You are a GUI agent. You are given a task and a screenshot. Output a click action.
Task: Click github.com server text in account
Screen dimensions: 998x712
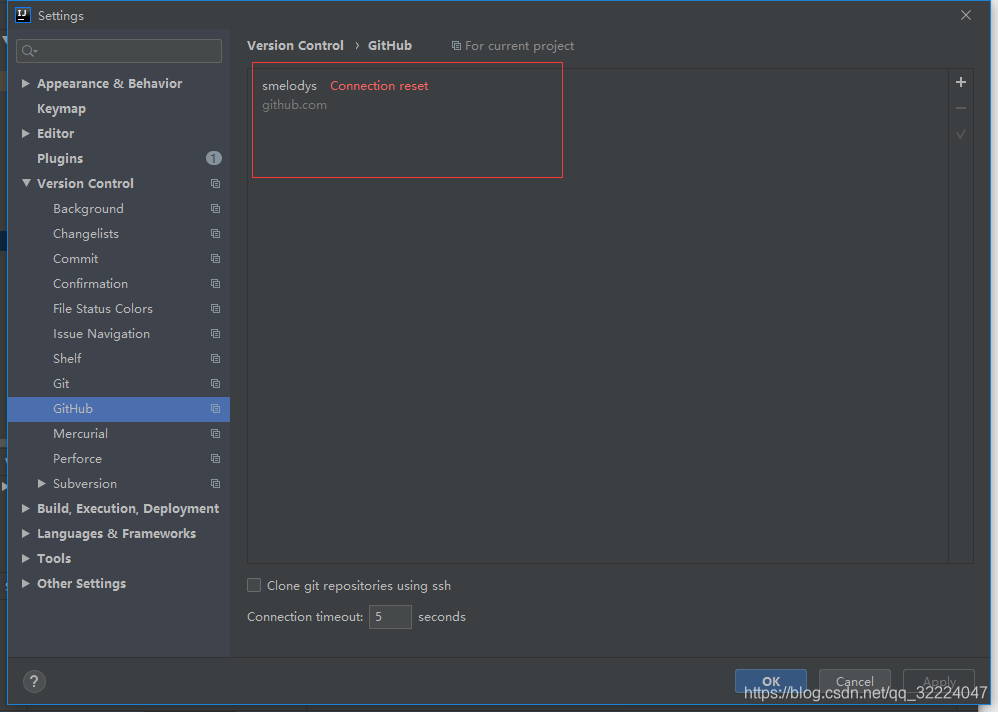pyautogui.click(x=294, y=105)
